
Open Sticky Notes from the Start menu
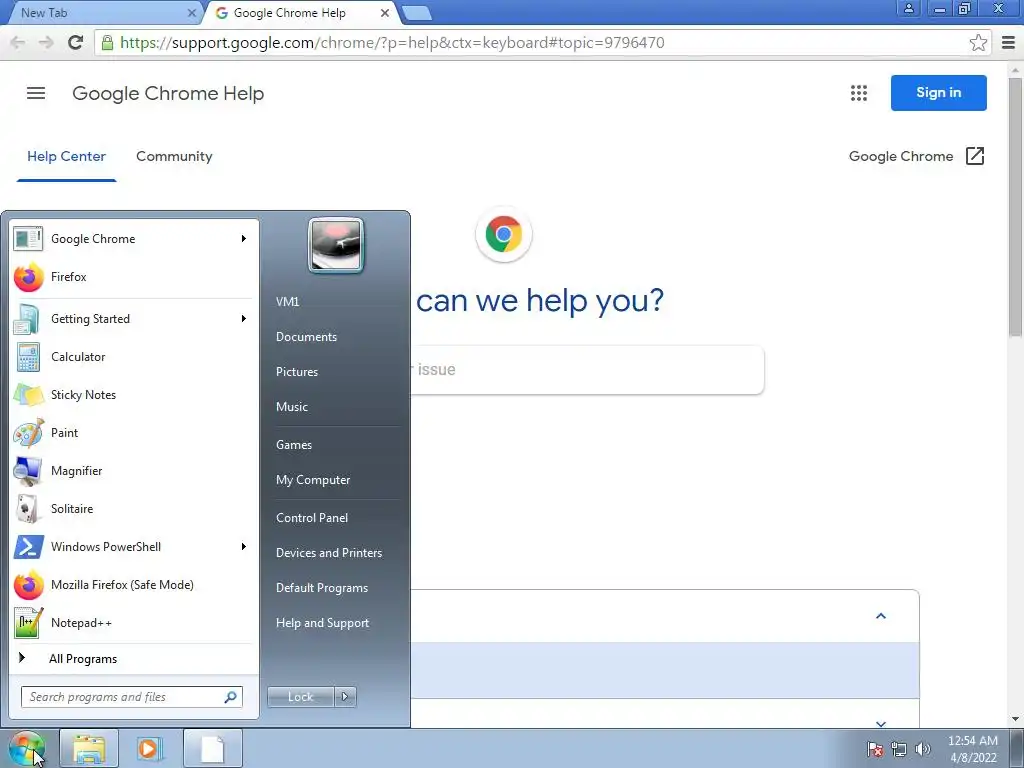(133, 395)
